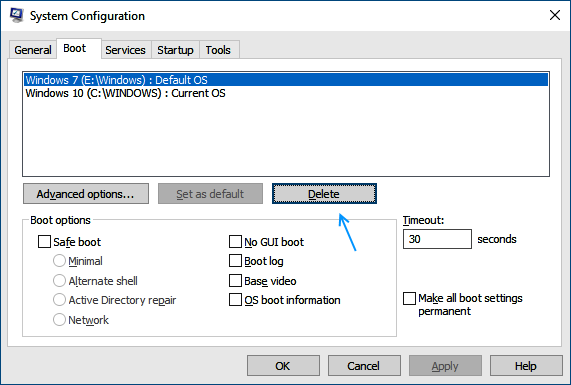Click the Cancel button
This screenshot has width=571, height=385.
tap(364, 366)
